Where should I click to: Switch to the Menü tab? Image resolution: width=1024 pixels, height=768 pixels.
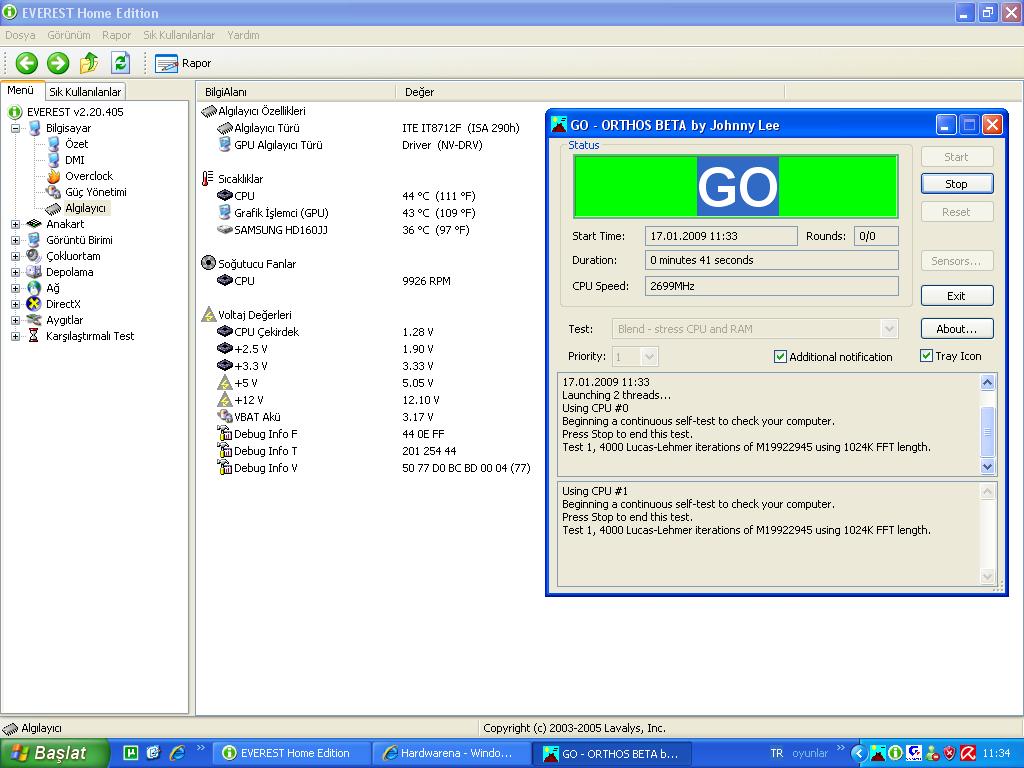(x=21, y=90)
